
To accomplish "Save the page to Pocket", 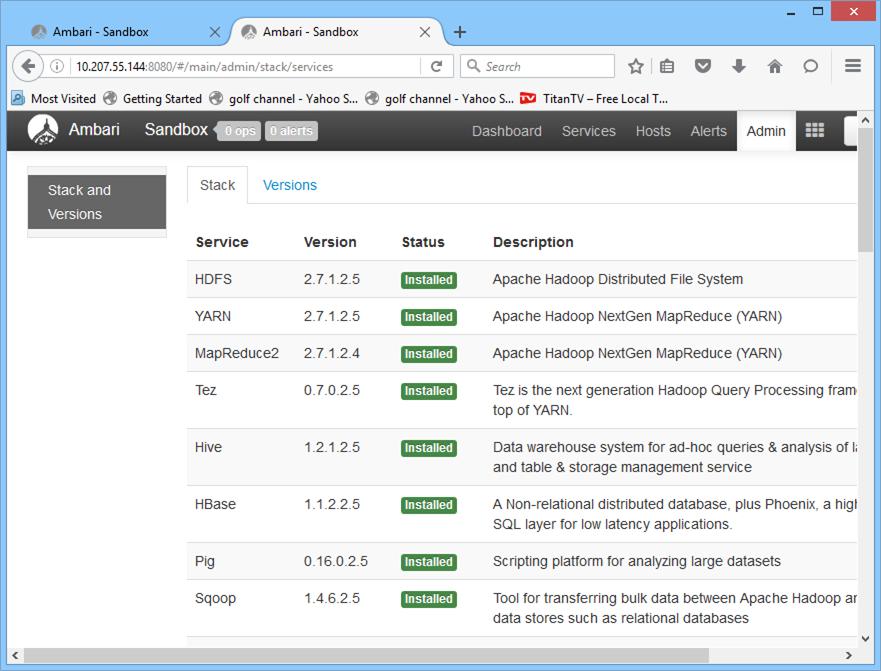I will (703, 66).
